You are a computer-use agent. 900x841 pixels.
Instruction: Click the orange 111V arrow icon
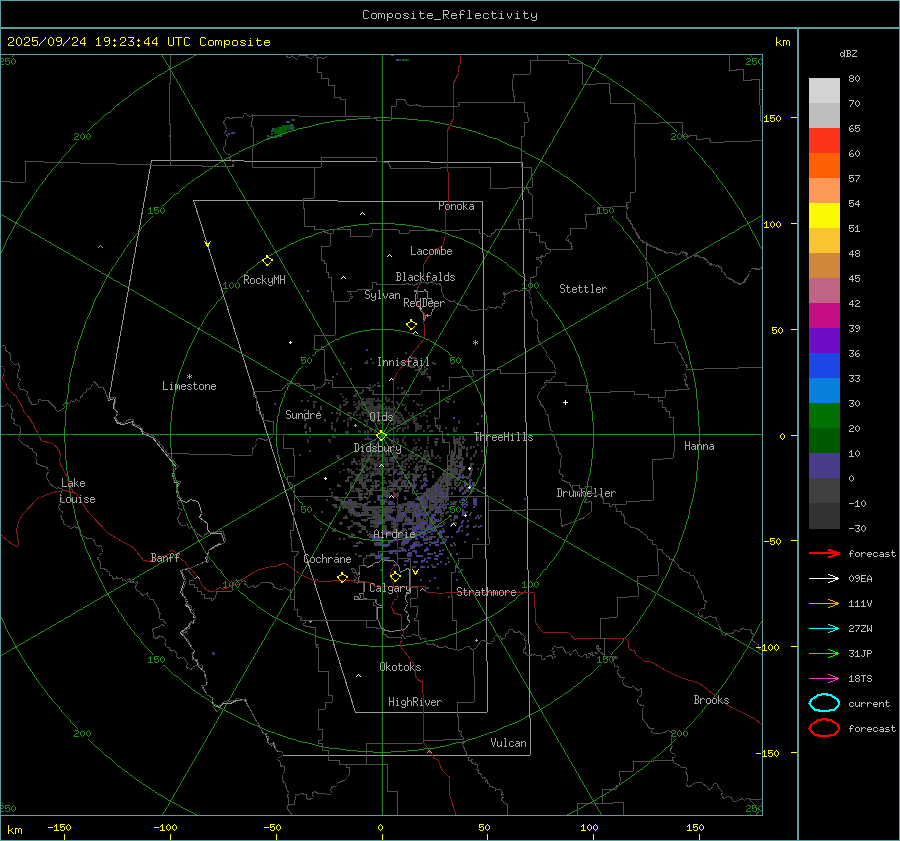pyautogui.click(x=824, y=603)
